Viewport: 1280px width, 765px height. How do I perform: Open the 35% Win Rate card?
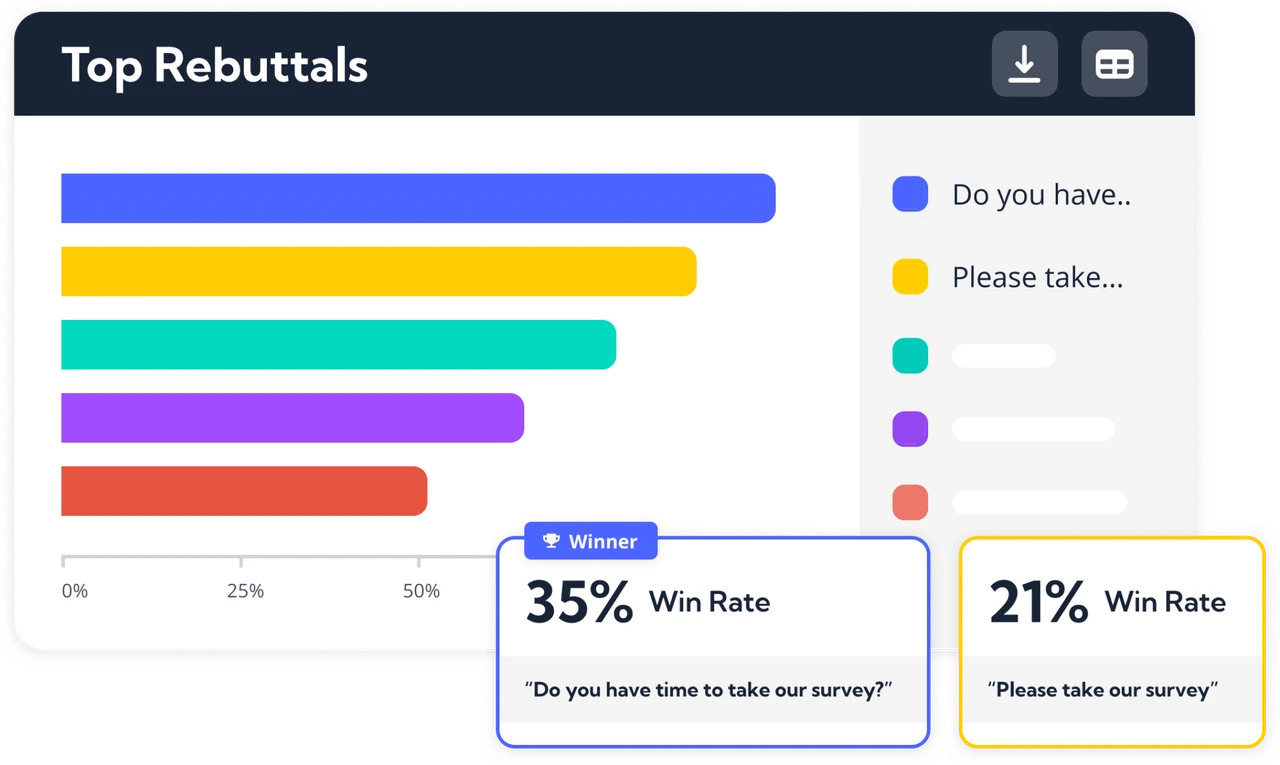click(713, 642)
